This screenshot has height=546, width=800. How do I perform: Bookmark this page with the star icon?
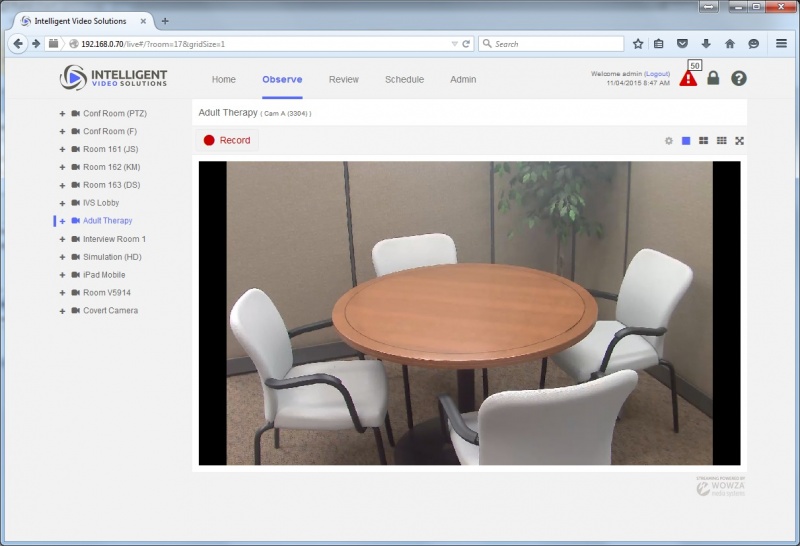pyautogui.click(x=638, y=44)
